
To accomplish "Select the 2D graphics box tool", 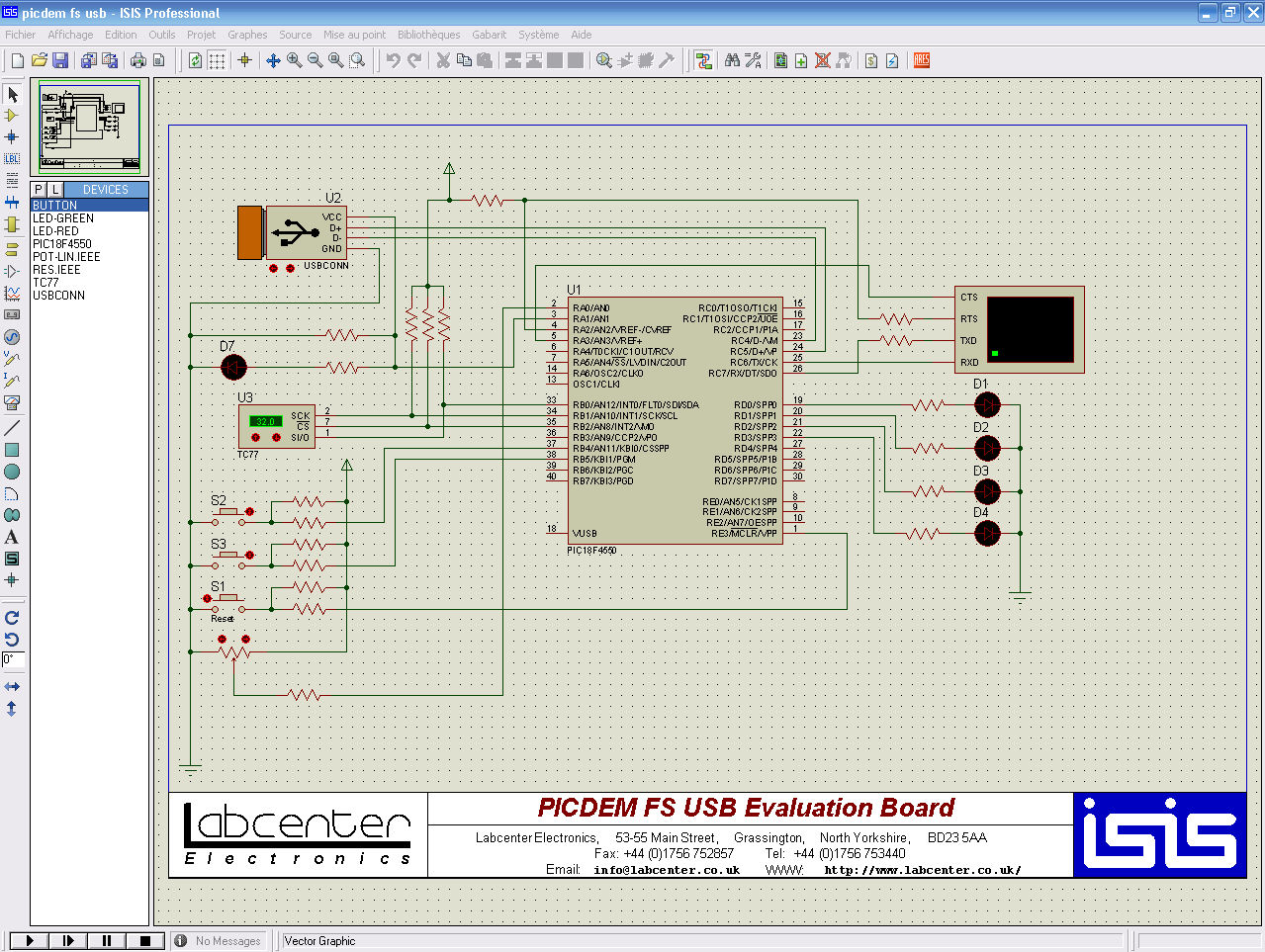I will pos(12,450).
